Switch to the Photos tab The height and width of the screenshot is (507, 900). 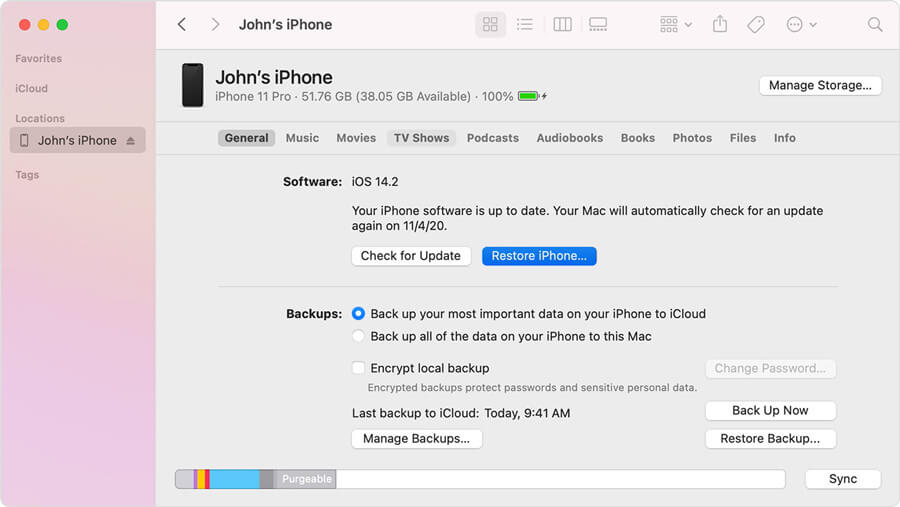coord(692,138)
